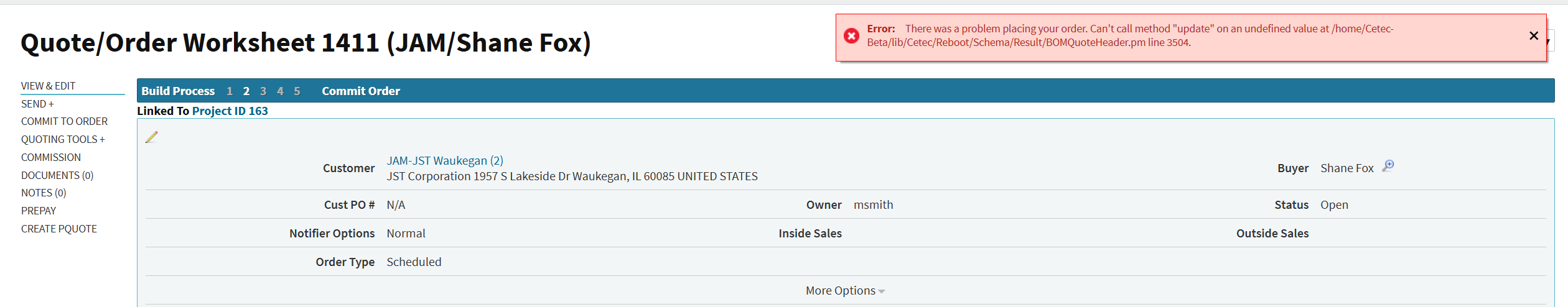The height and width of the screenshot is (307, 1568).
Task: Go to Build Process step 5
Action: click(x=297, y=91)
